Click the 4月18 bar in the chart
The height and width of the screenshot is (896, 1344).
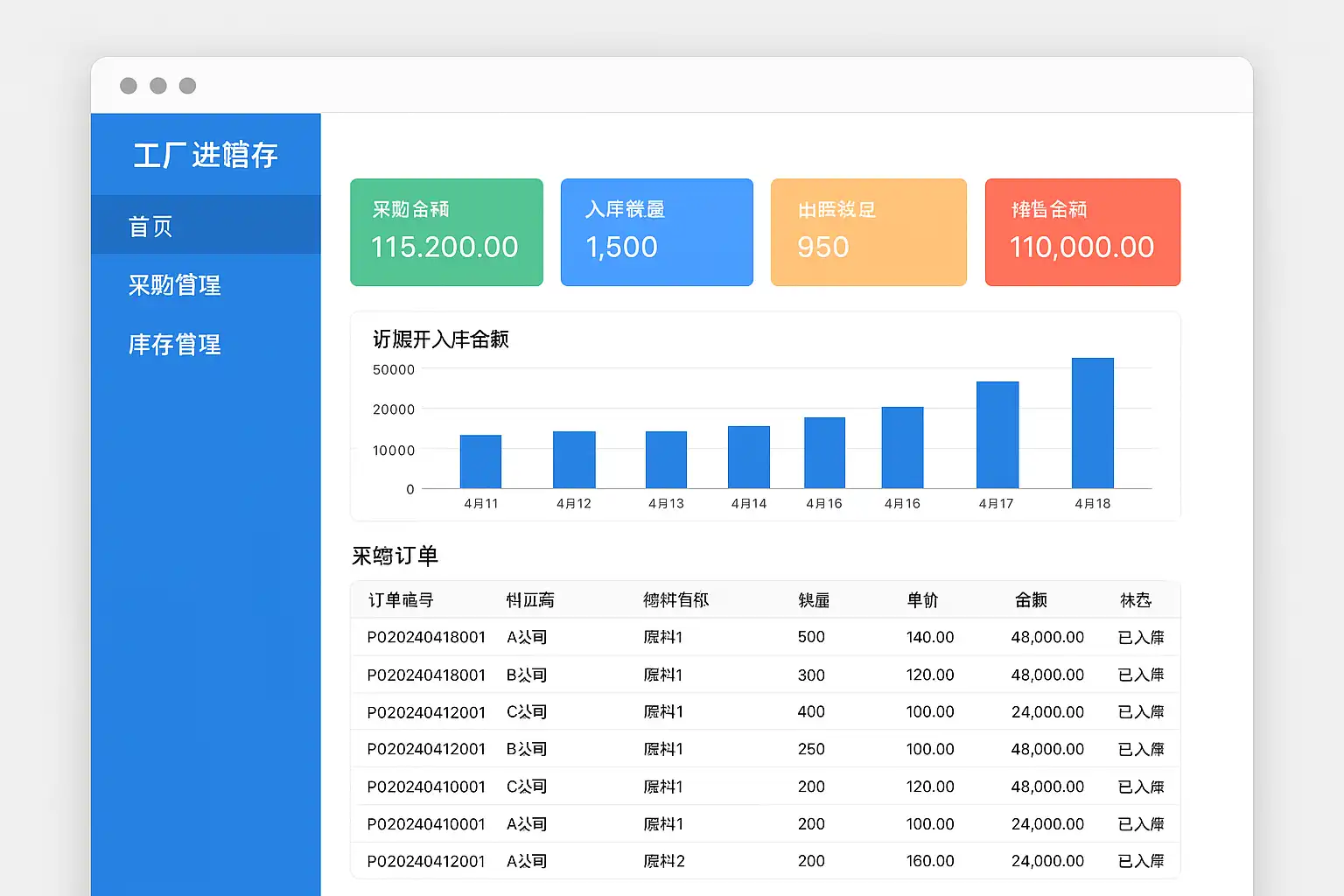tap(1092, 423)
